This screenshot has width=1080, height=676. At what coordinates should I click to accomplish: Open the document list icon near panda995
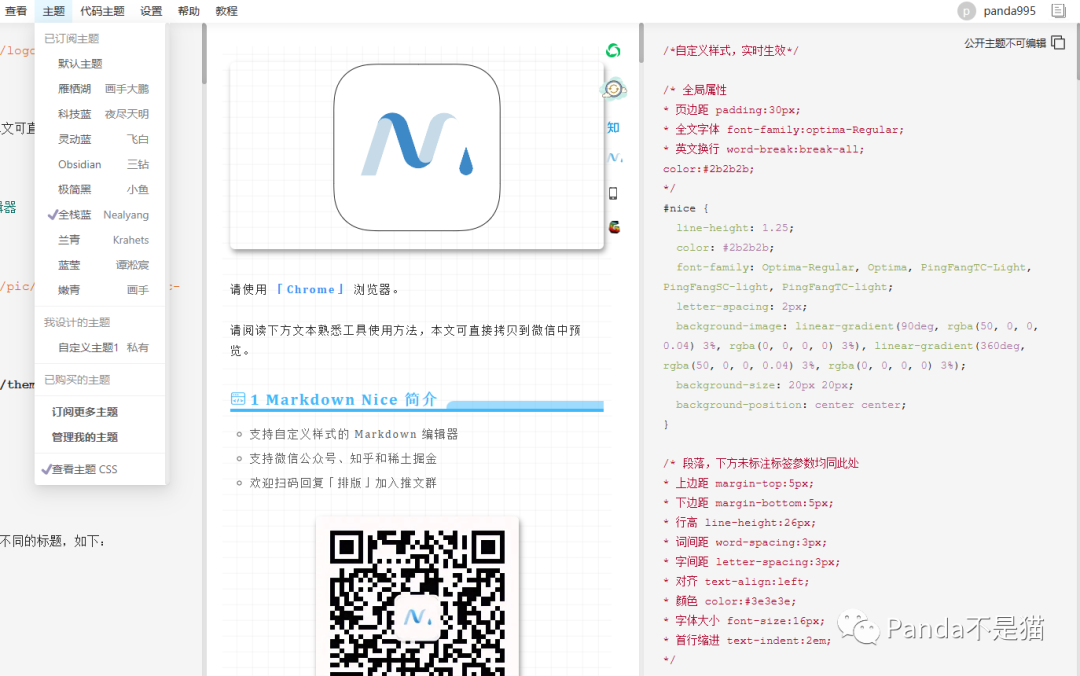(1059, 10)
